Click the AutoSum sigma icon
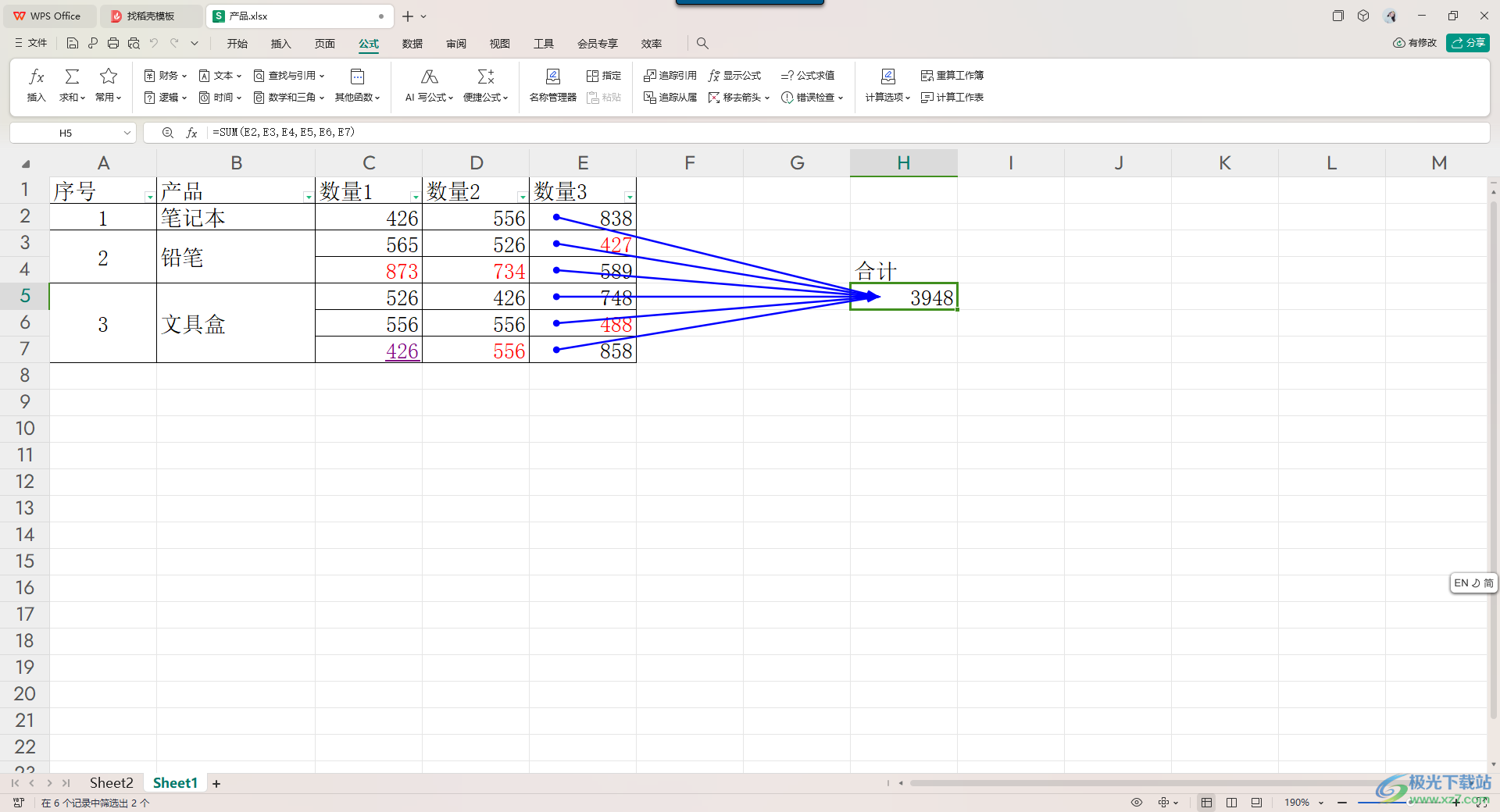This screenshot has height=812, width=1500. [72, 77]
